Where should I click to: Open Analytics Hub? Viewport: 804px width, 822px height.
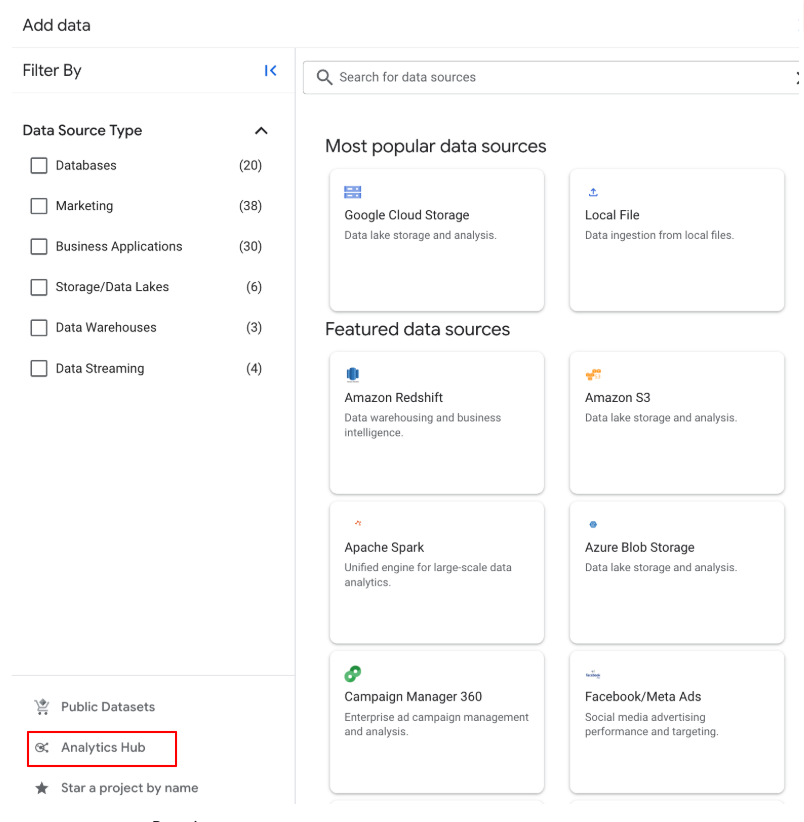102,749
